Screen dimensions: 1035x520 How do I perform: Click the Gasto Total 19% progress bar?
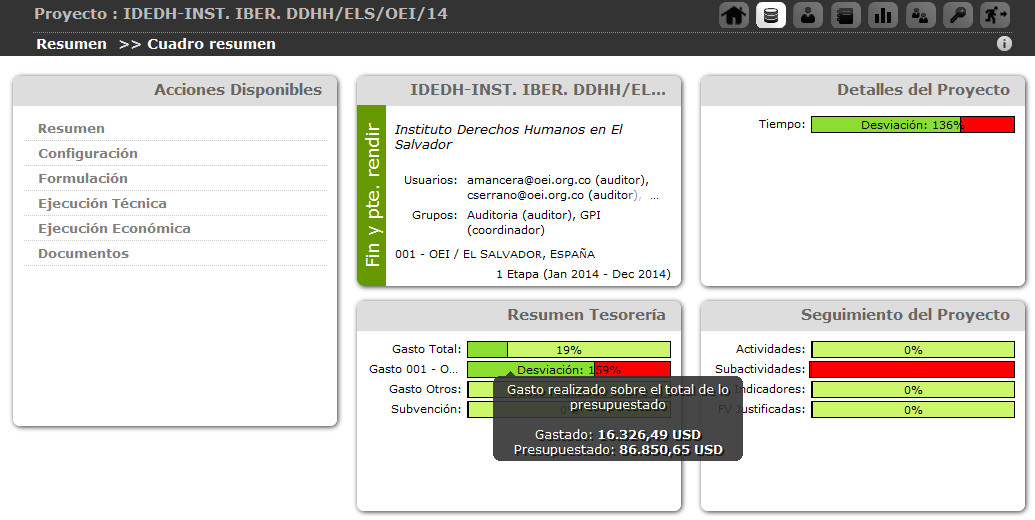569,350
